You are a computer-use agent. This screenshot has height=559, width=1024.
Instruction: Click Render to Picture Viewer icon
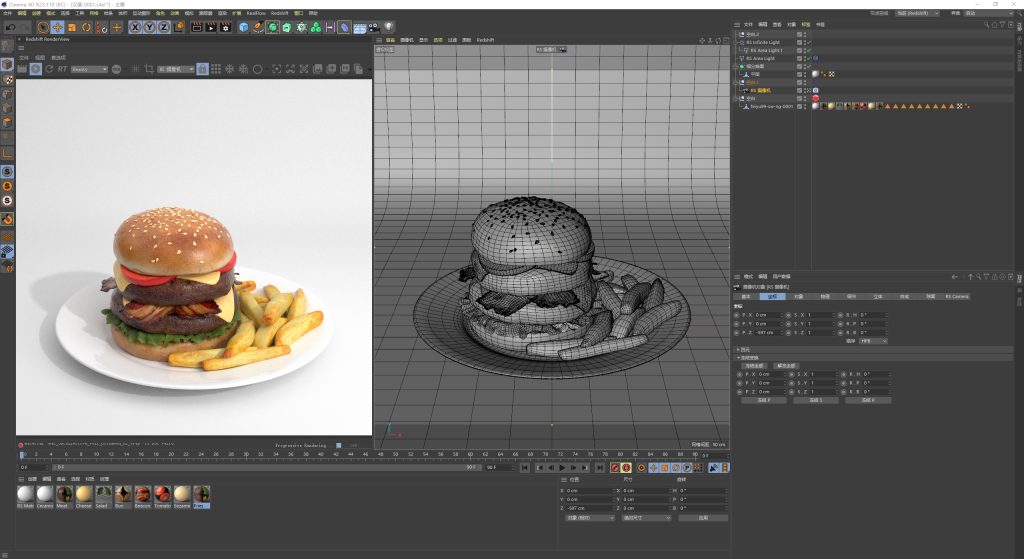click(211, 27)
